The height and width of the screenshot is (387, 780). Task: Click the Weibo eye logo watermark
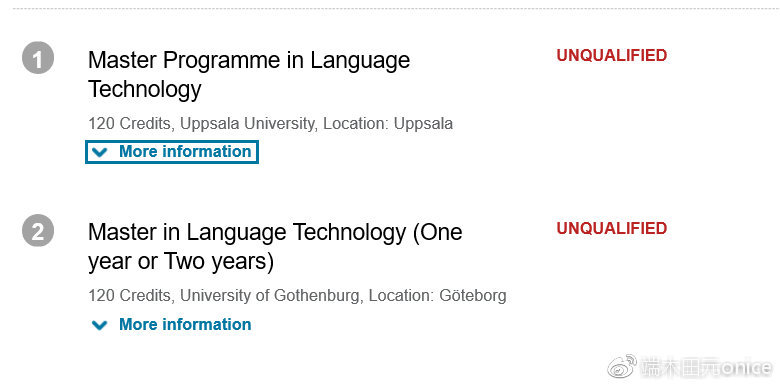(x=621, y=367)
